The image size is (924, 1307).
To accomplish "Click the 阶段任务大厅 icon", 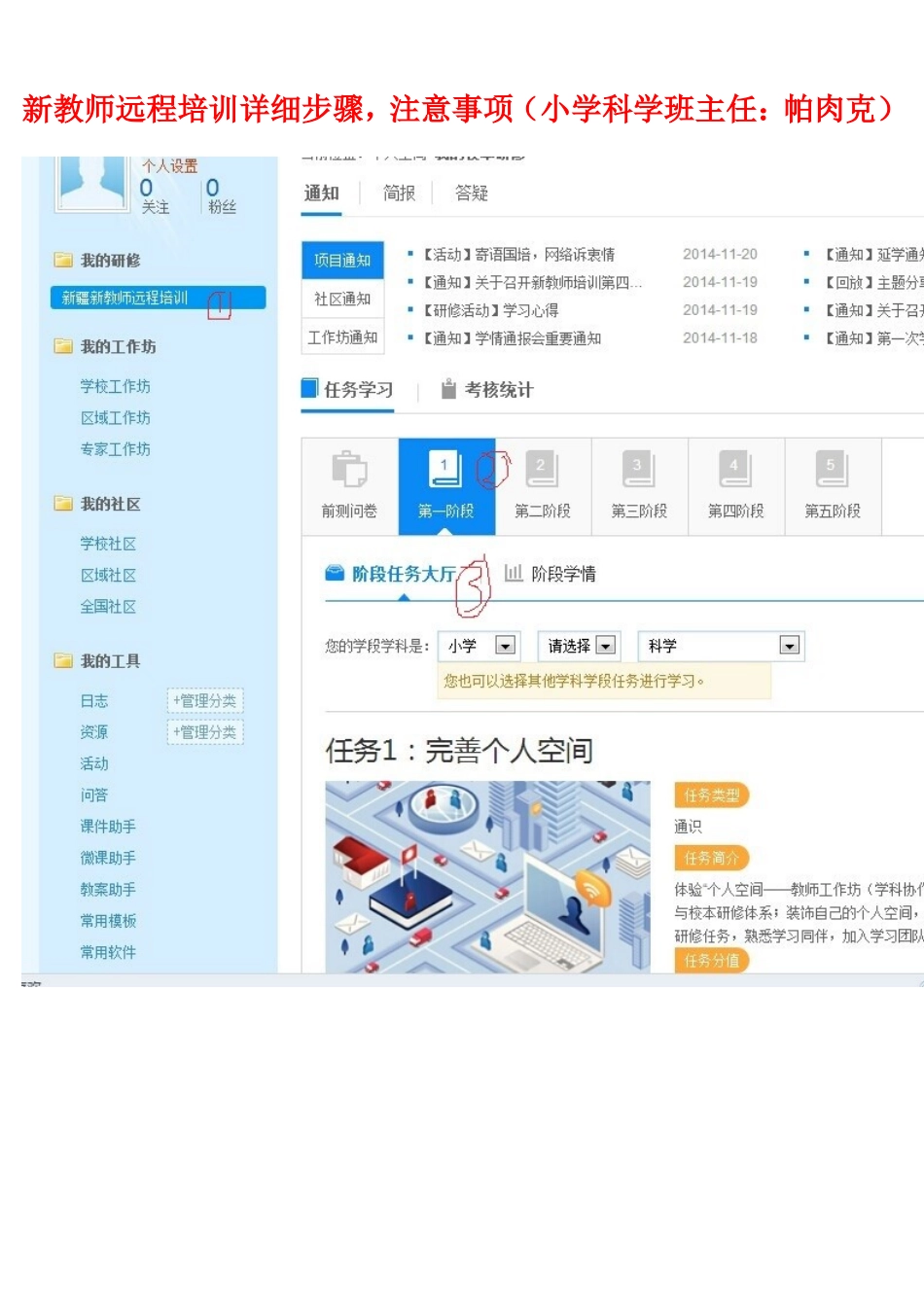I will 335,573.
